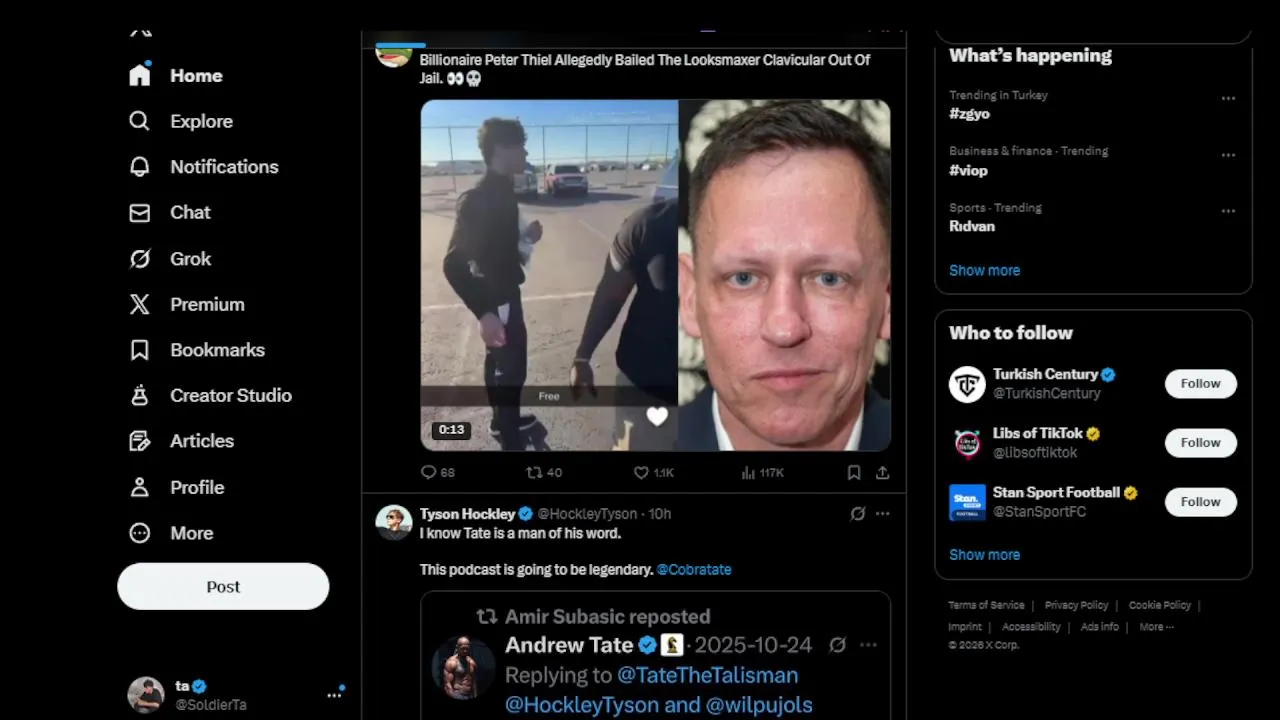The width and height of the screenshot is (1280, 720).
Task: Click the Notifications bell icon
Action: 140,167
